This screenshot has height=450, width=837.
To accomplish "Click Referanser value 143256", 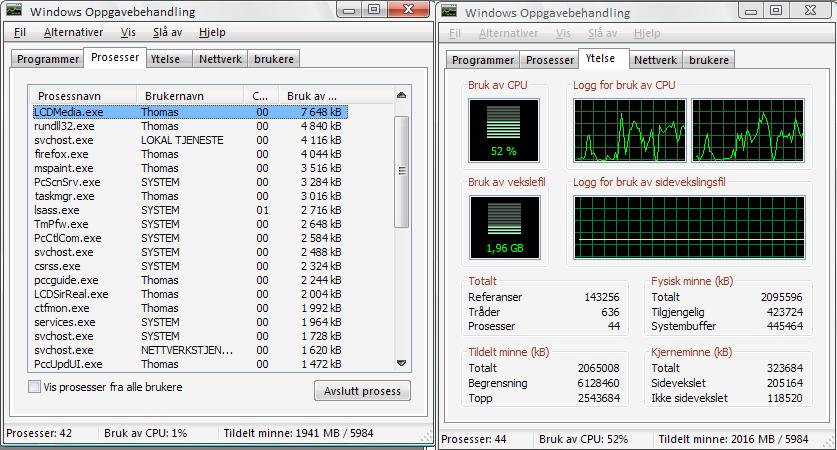I will pos(602,297).
